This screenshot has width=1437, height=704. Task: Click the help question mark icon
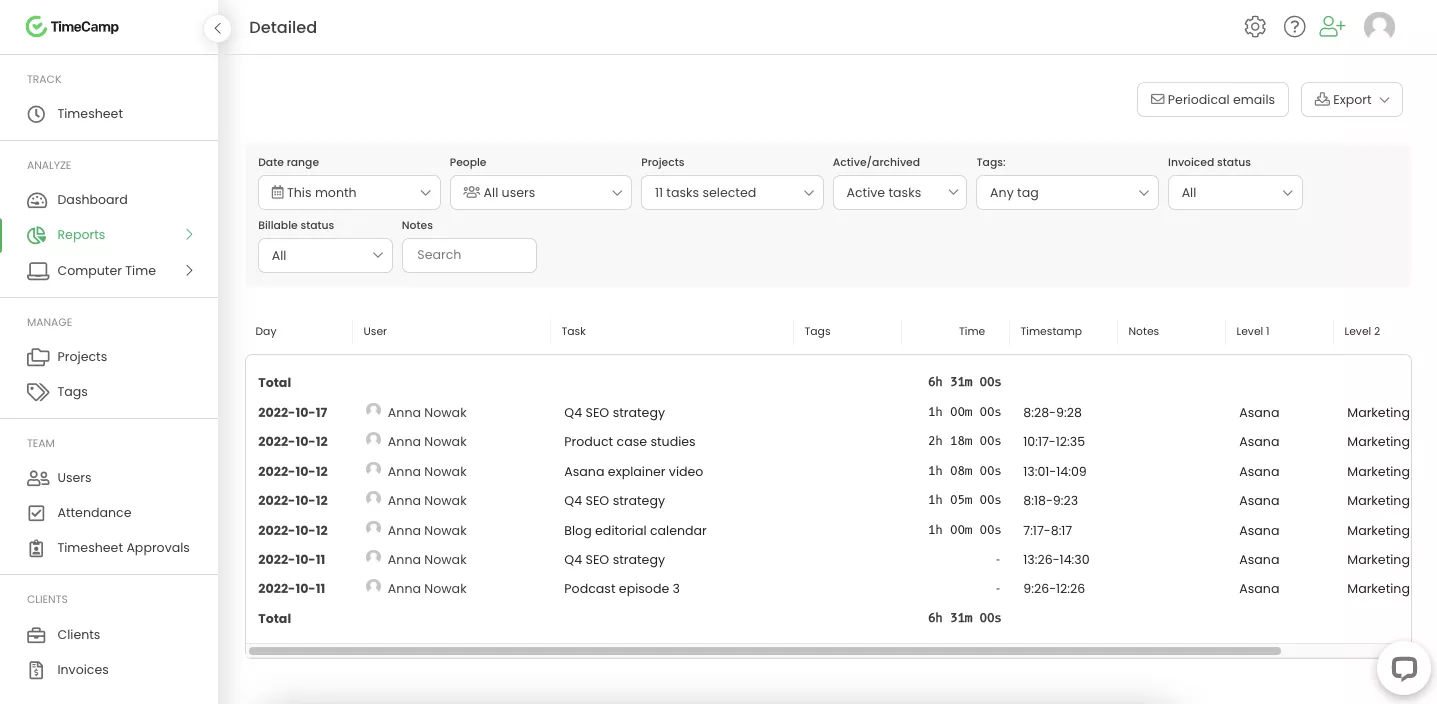(x=1295, y=27)
